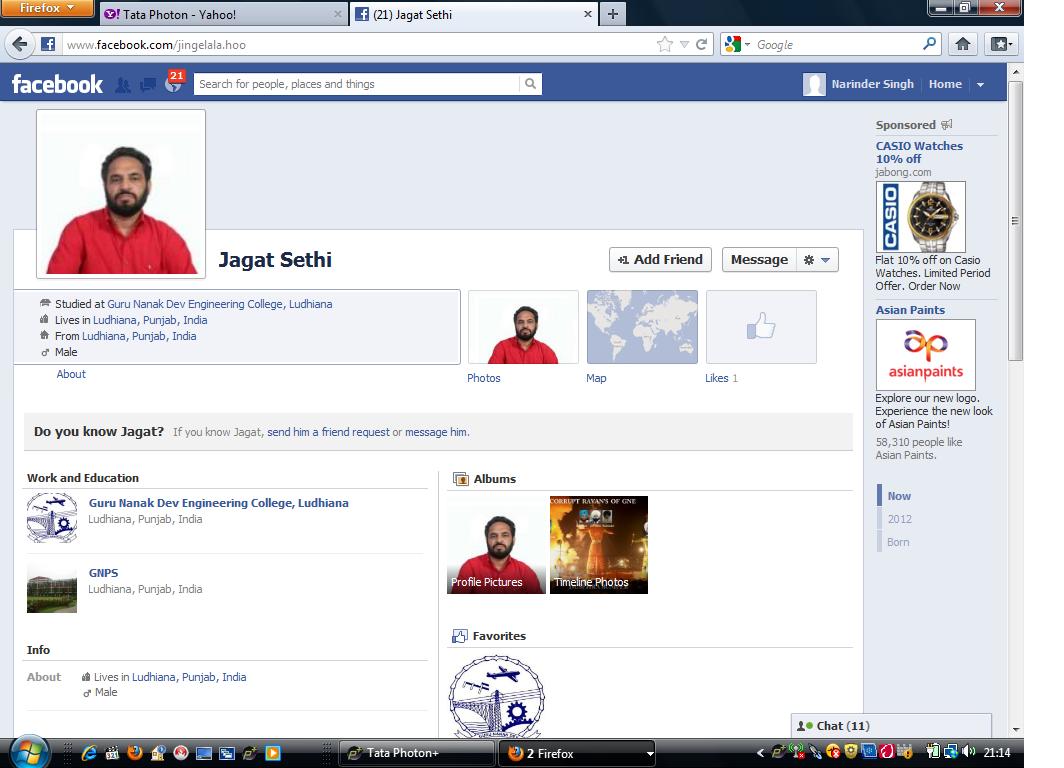Close the Tata Photon Yahoo tab
1064x768 pixels.
(x=337, y=14)
